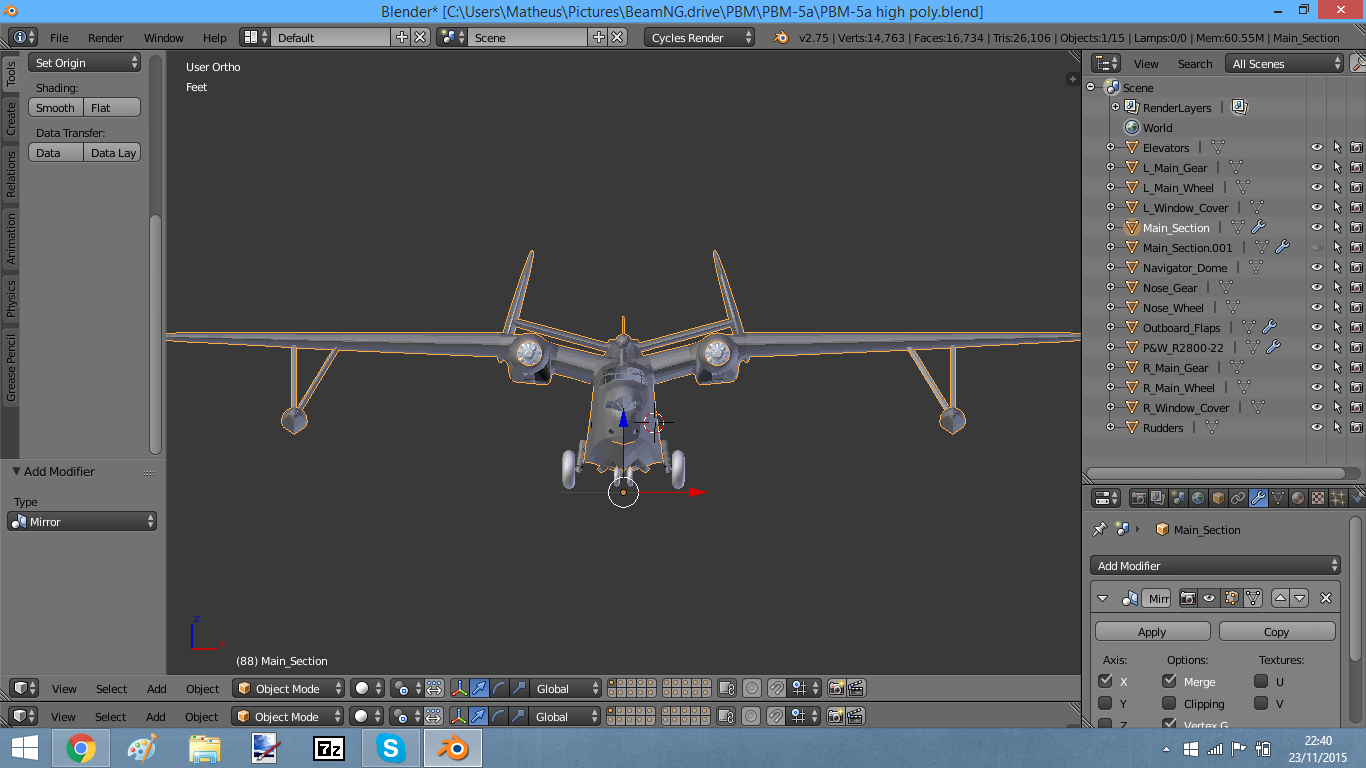Open the Set Origin dropdown

(x=85, y=62)
